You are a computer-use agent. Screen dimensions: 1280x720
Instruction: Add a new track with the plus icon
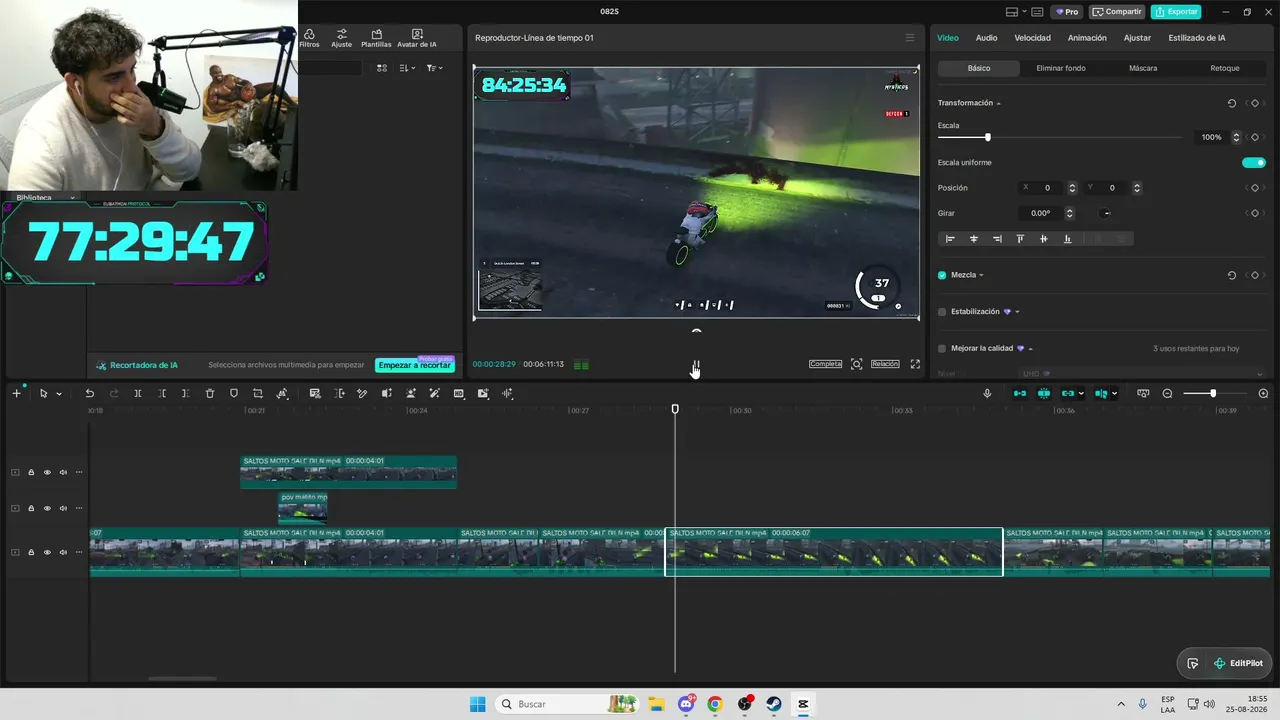pos(16,394)
